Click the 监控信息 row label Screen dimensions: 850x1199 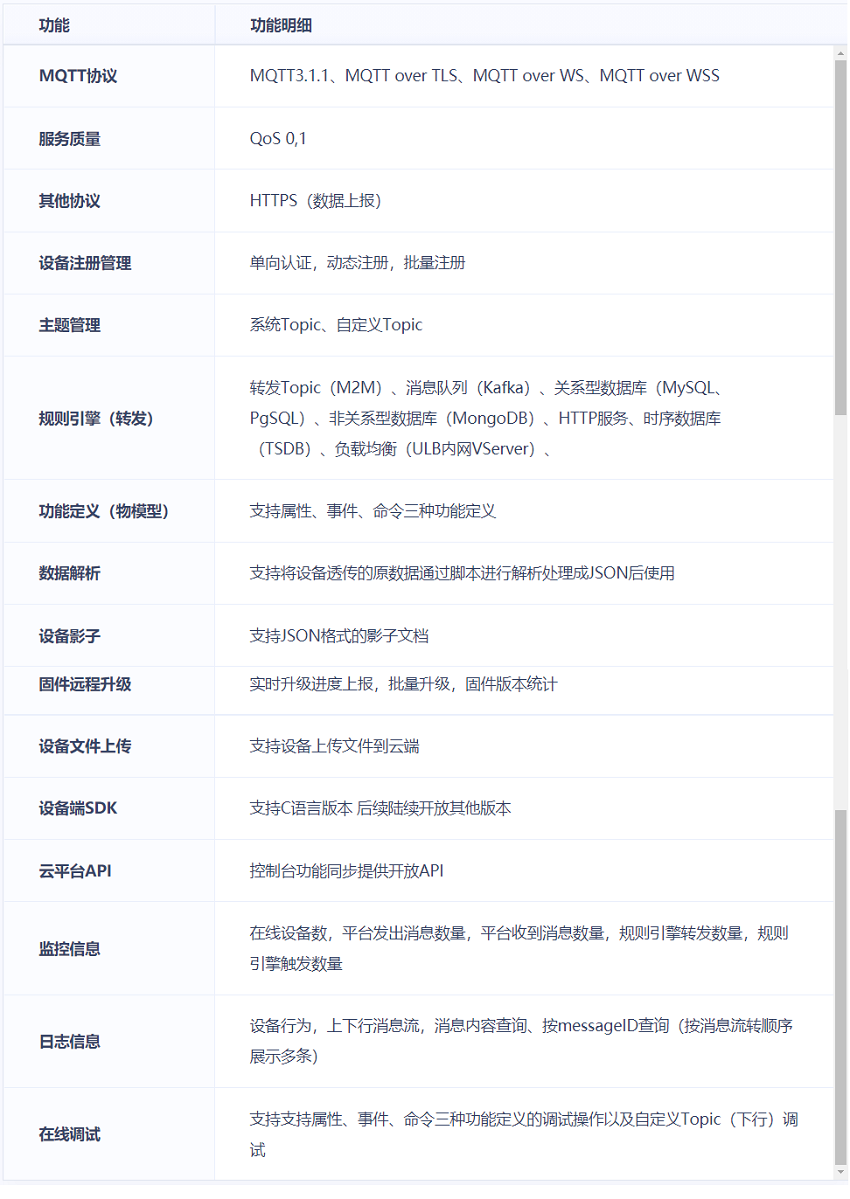pyautogui.click(x=70, y=949)
